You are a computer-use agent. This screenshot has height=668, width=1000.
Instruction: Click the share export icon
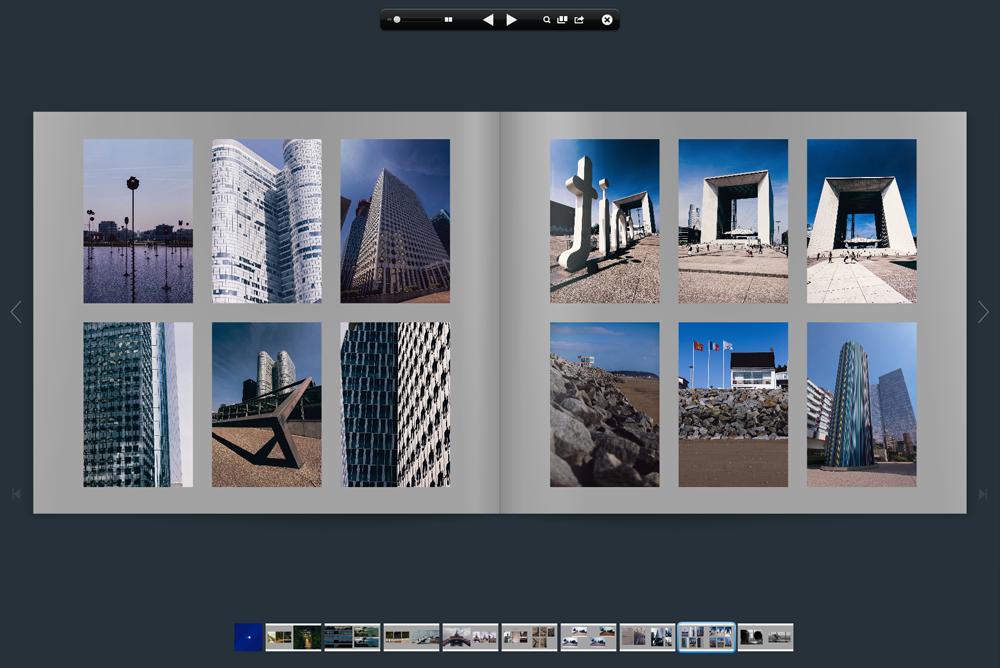[579, 20]
